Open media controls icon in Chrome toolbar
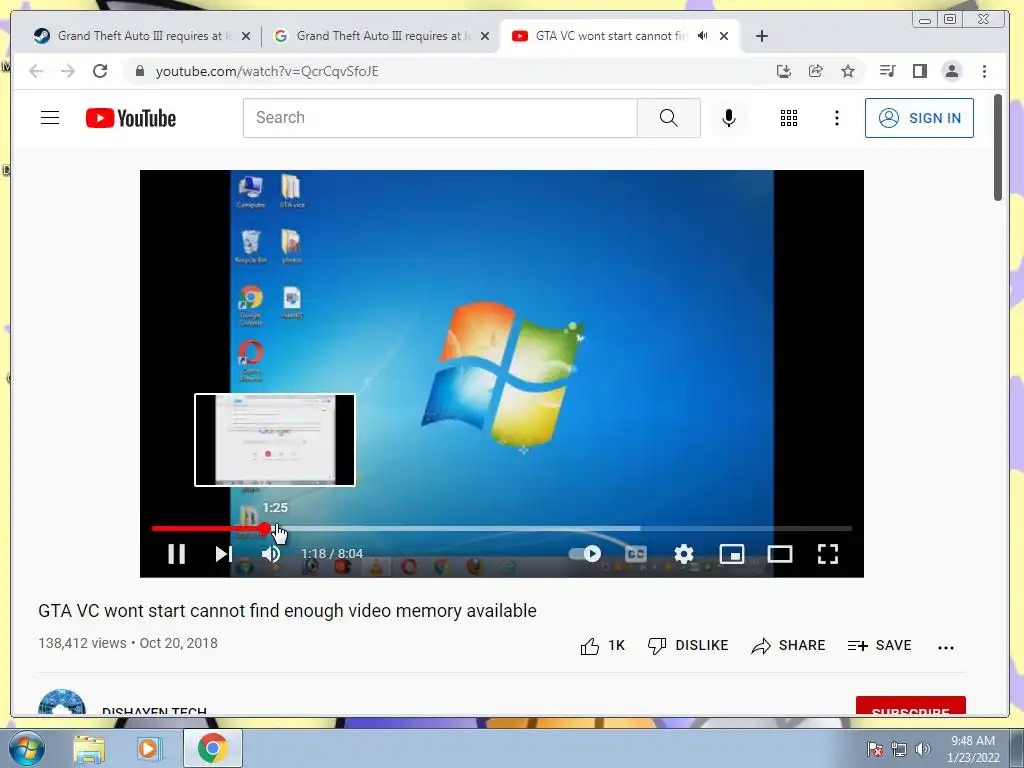Screen dimensions: 1024x768 (888, 71)
